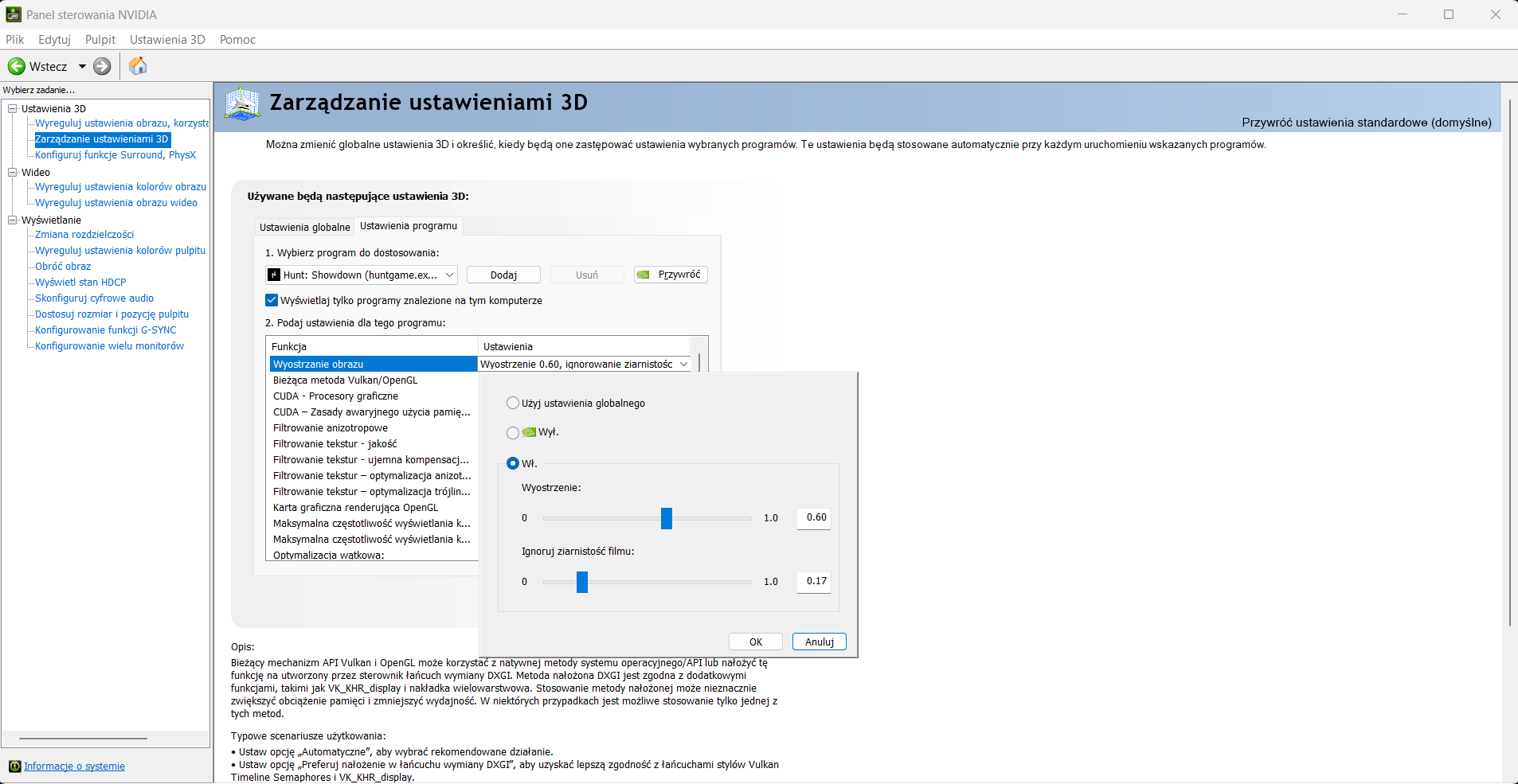This screenshot has width=1518, height=784.
Task: Click the system information icon at bottom left
Action: [x=14, y=766]
